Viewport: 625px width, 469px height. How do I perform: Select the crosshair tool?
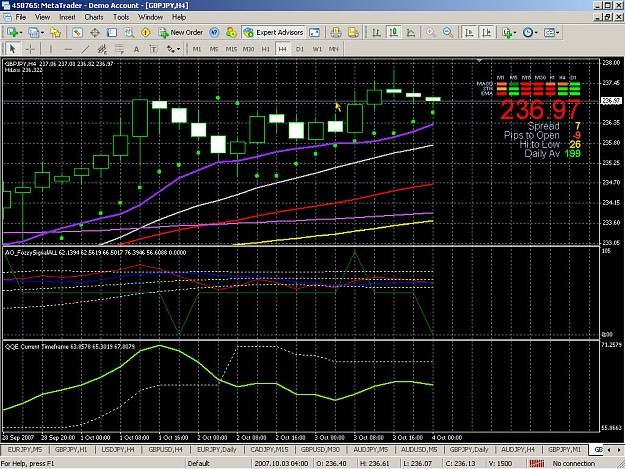click(30, 49)
